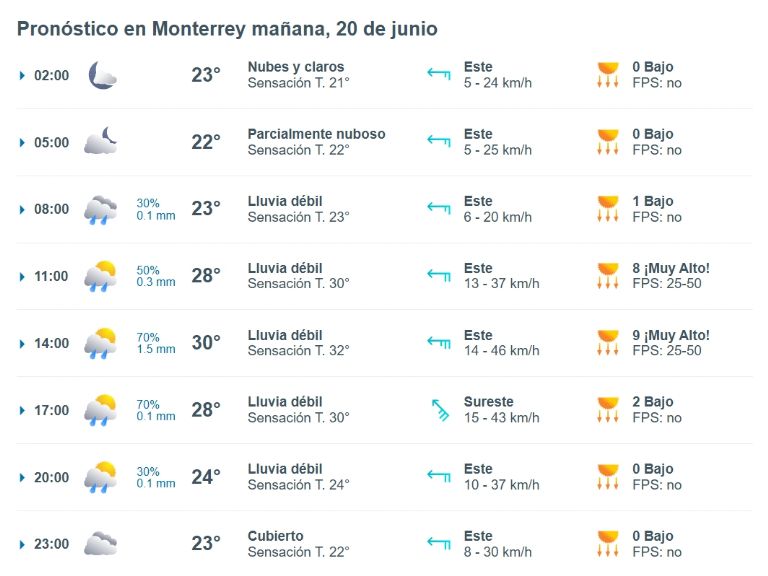Click the Parcialmente nuboso description
The image size is (768, 576).
pos(316,134)
